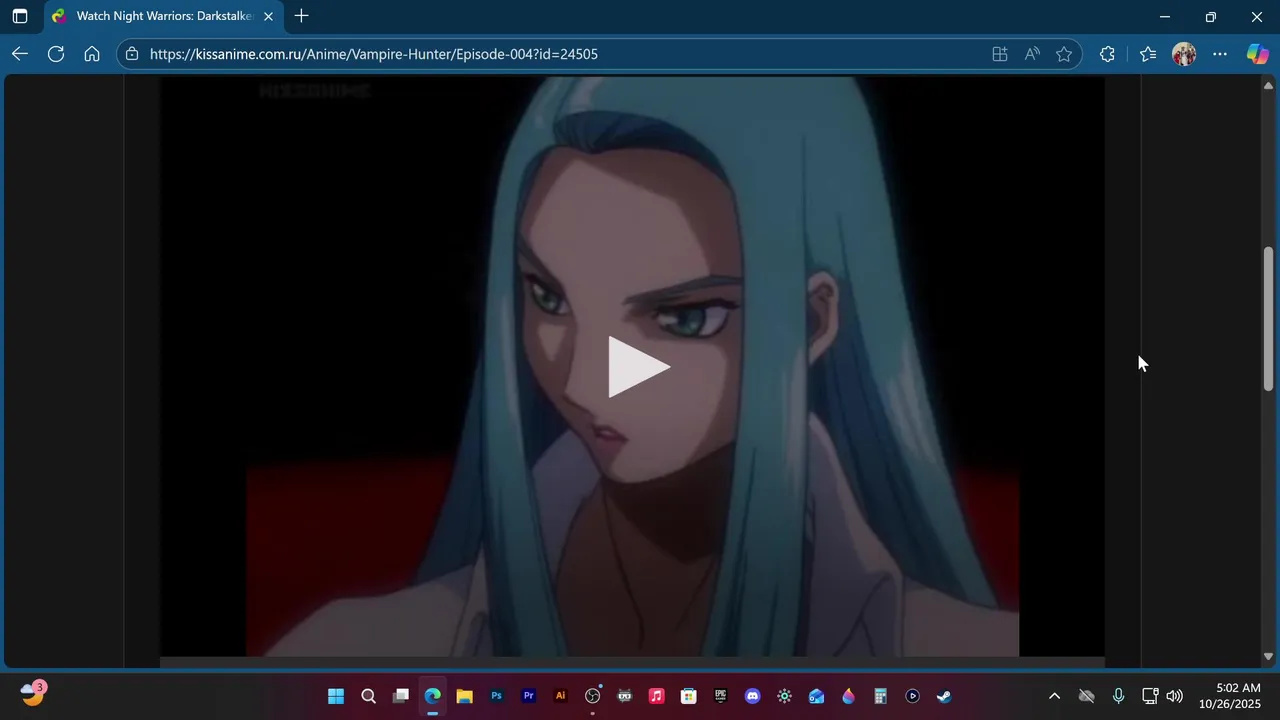Open Microsoft Store from taskbar
This screenshot has height=720, width=1280.
tap(688, 696)
